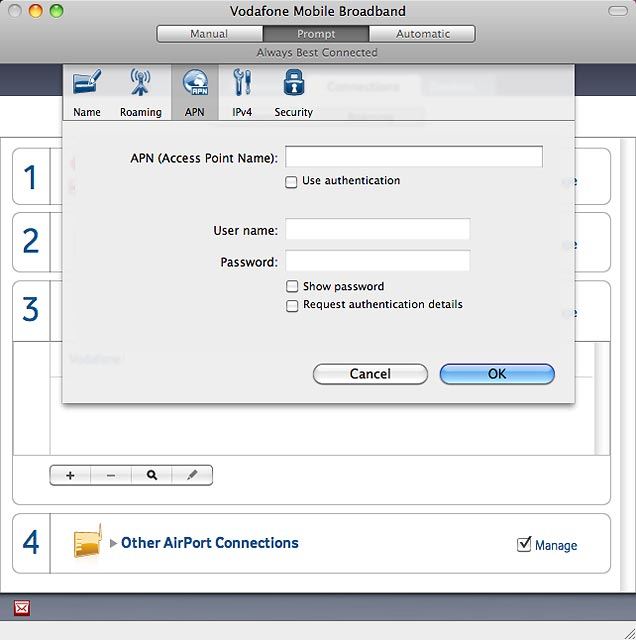Click the Always Best Connected text

coord(317,53)
